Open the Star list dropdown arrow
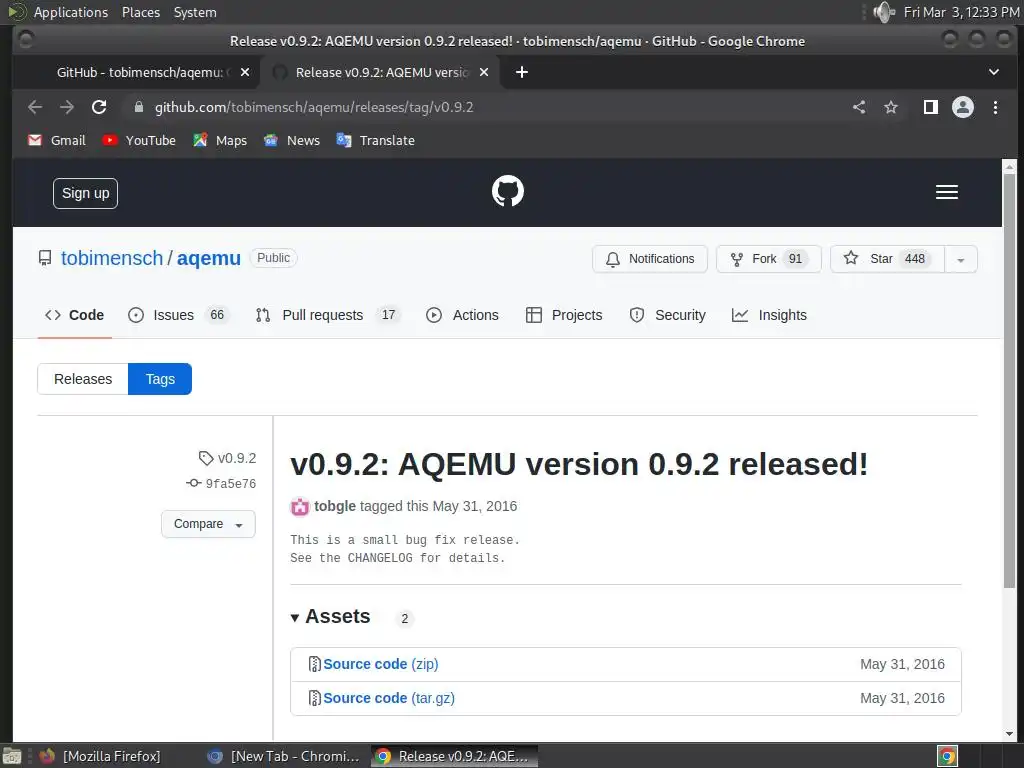Screen dimensions: 1024x768 click(961, 259)
